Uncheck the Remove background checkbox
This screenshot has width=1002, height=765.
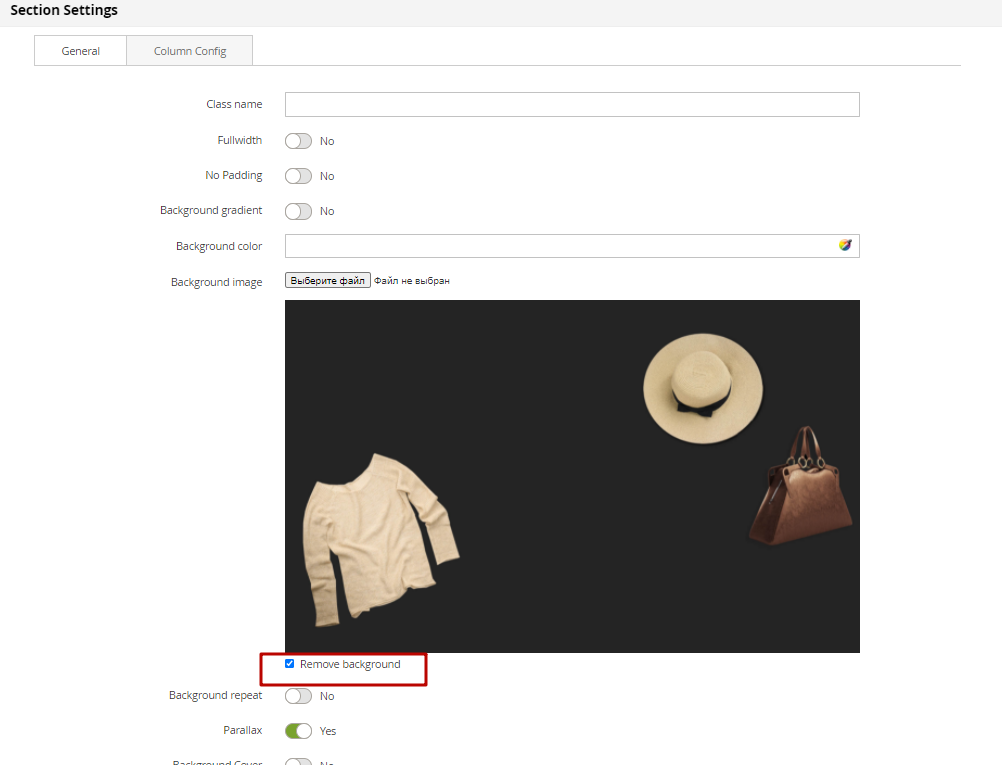[x=290, y=664]
